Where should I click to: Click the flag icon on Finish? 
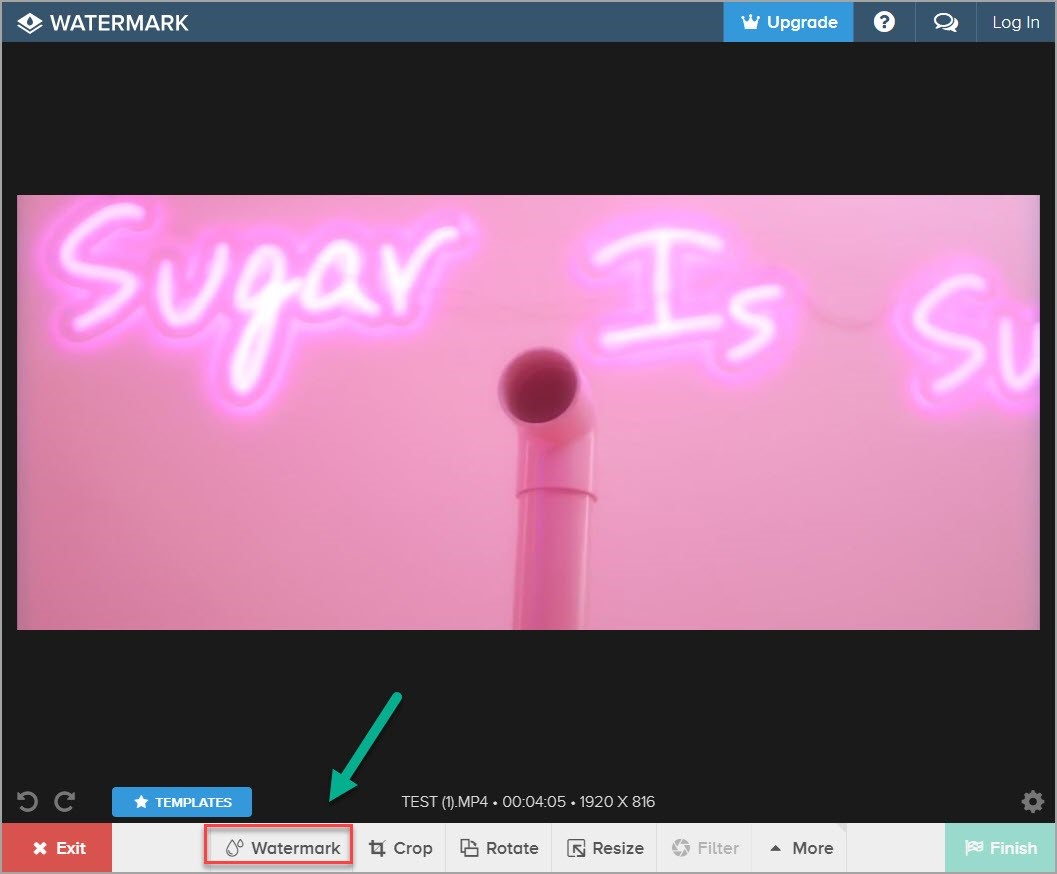tap(973, 847)
